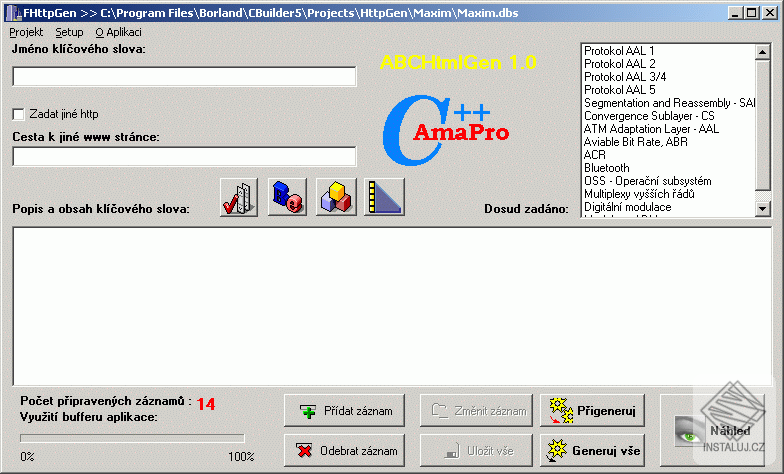Open the O Aplikaci menu
784x474 pixels.
(x=118, y=32)
